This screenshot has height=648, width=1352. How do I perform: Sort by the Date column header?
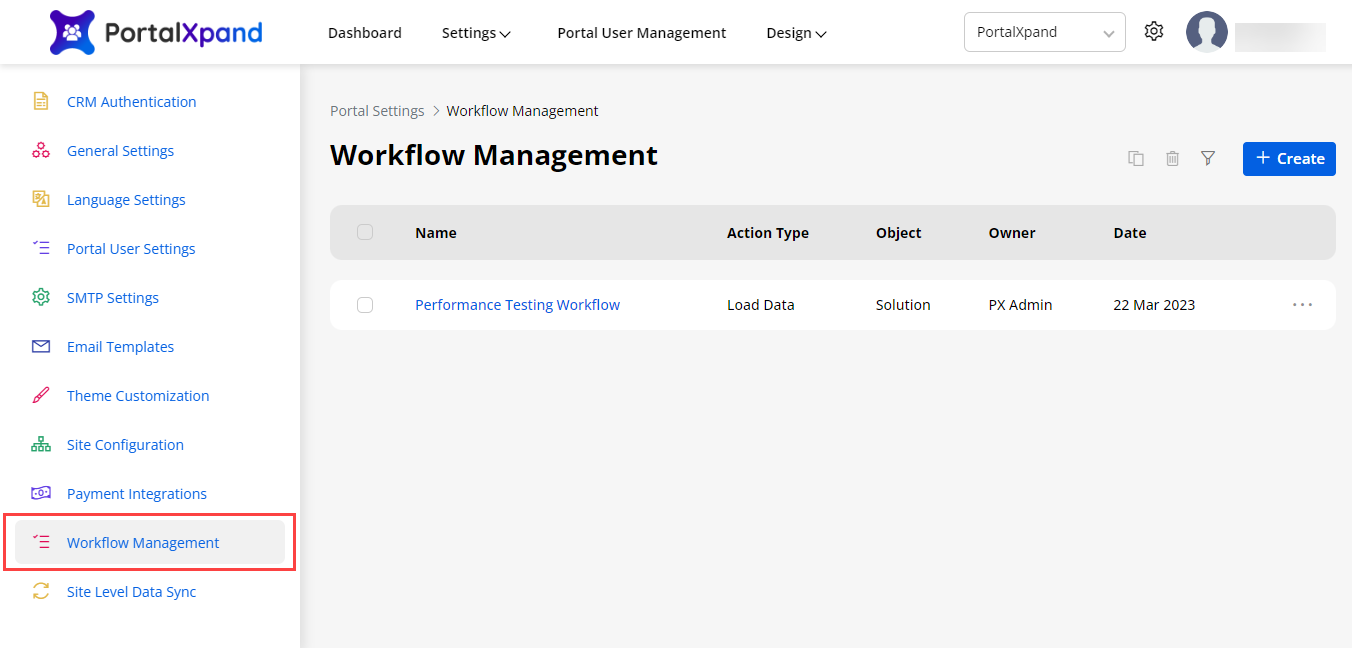pos(1130,233)
